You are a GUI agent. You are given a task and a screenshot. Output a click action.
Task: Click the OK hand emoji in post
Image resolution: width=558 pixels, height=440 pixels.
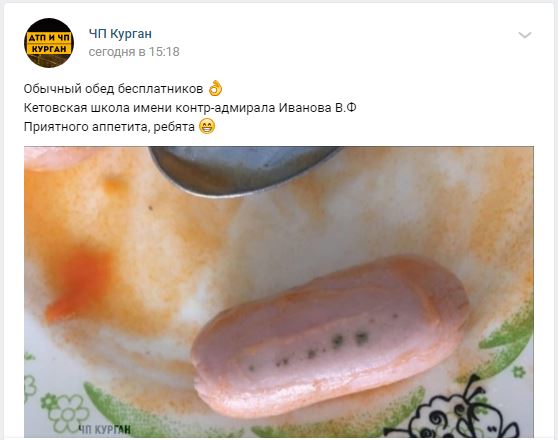coord(215,88)
